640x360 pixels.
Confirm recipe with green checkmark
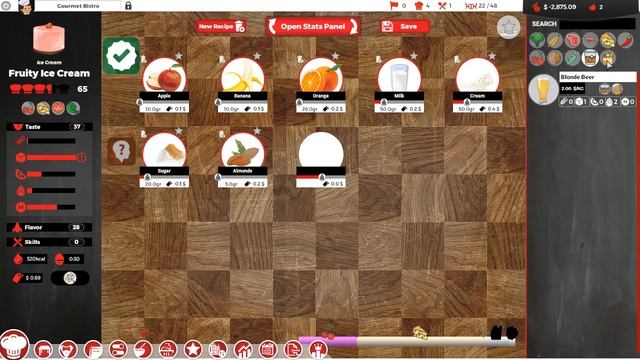pos(121,56)
